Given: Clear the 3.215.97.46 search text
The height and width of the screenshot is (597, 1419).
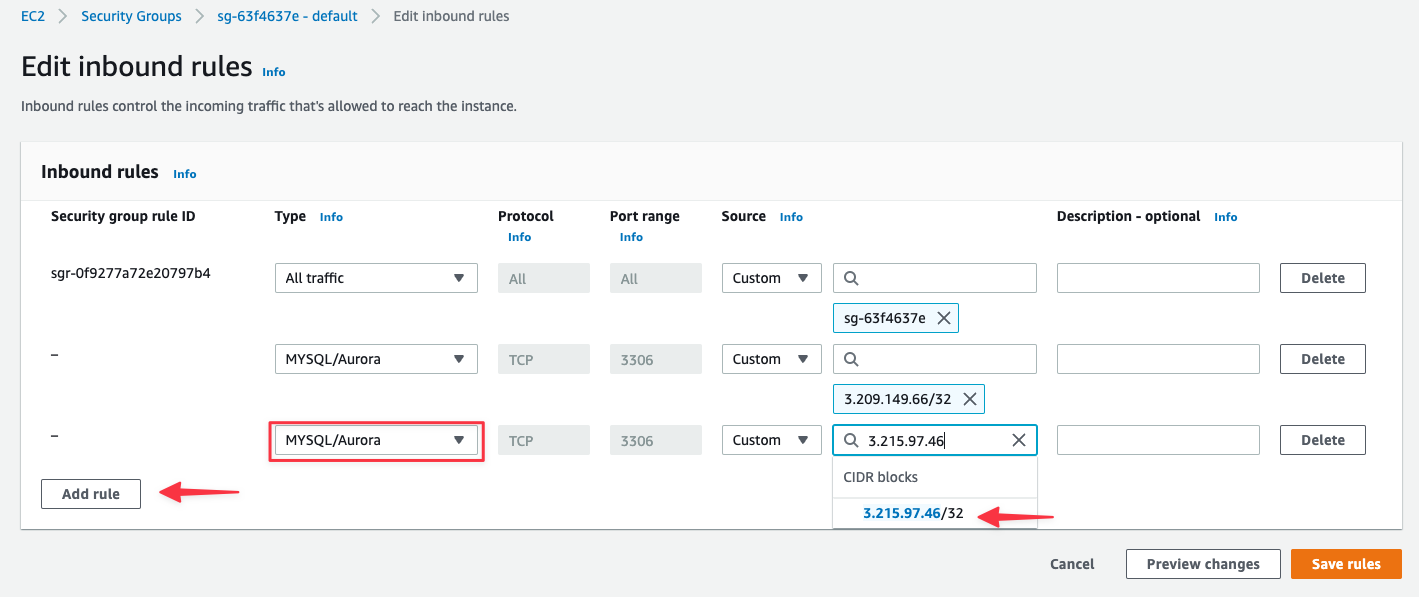Looking at the screenshot, I should 1019,439.
